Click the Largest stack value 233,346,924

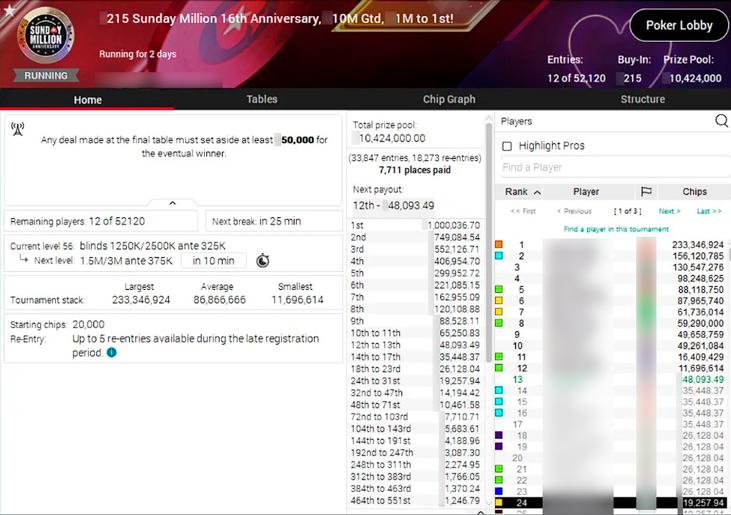coord(141,300)
